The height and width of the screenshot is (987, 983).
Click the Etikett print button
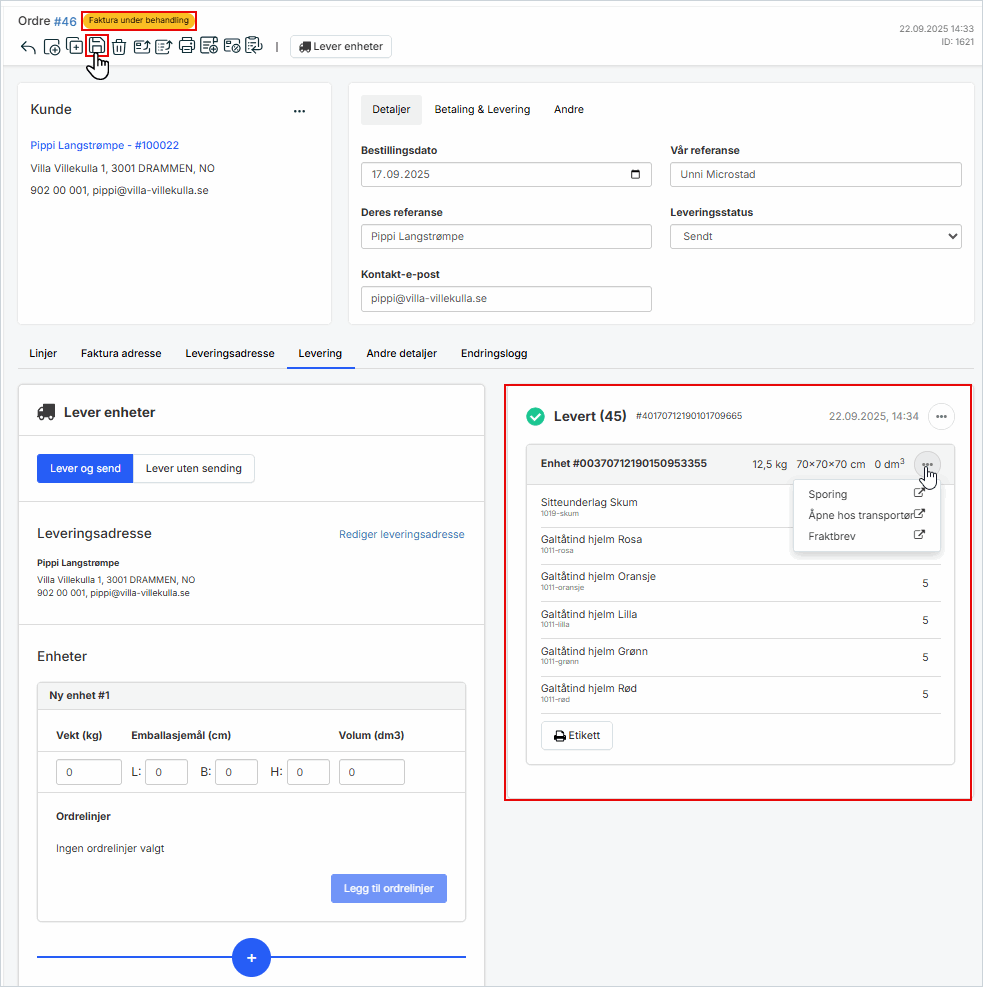click(577, 735)
